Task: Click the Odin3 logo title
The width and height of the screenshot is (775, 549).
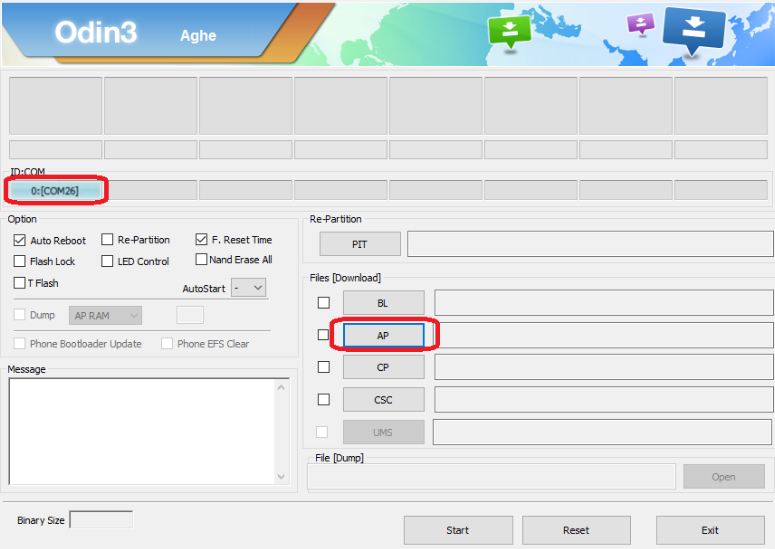Action: click(x=95, y=33)
